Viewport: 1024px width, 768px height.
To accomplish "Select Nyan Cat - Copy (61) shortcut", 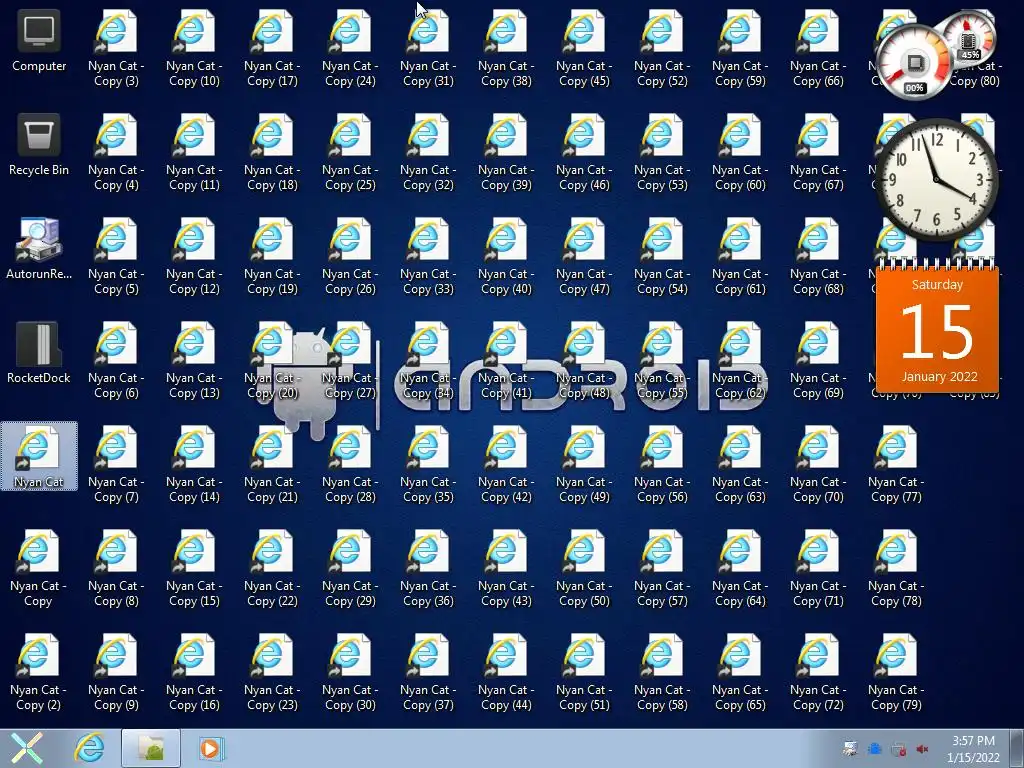I will coord(740,256).
